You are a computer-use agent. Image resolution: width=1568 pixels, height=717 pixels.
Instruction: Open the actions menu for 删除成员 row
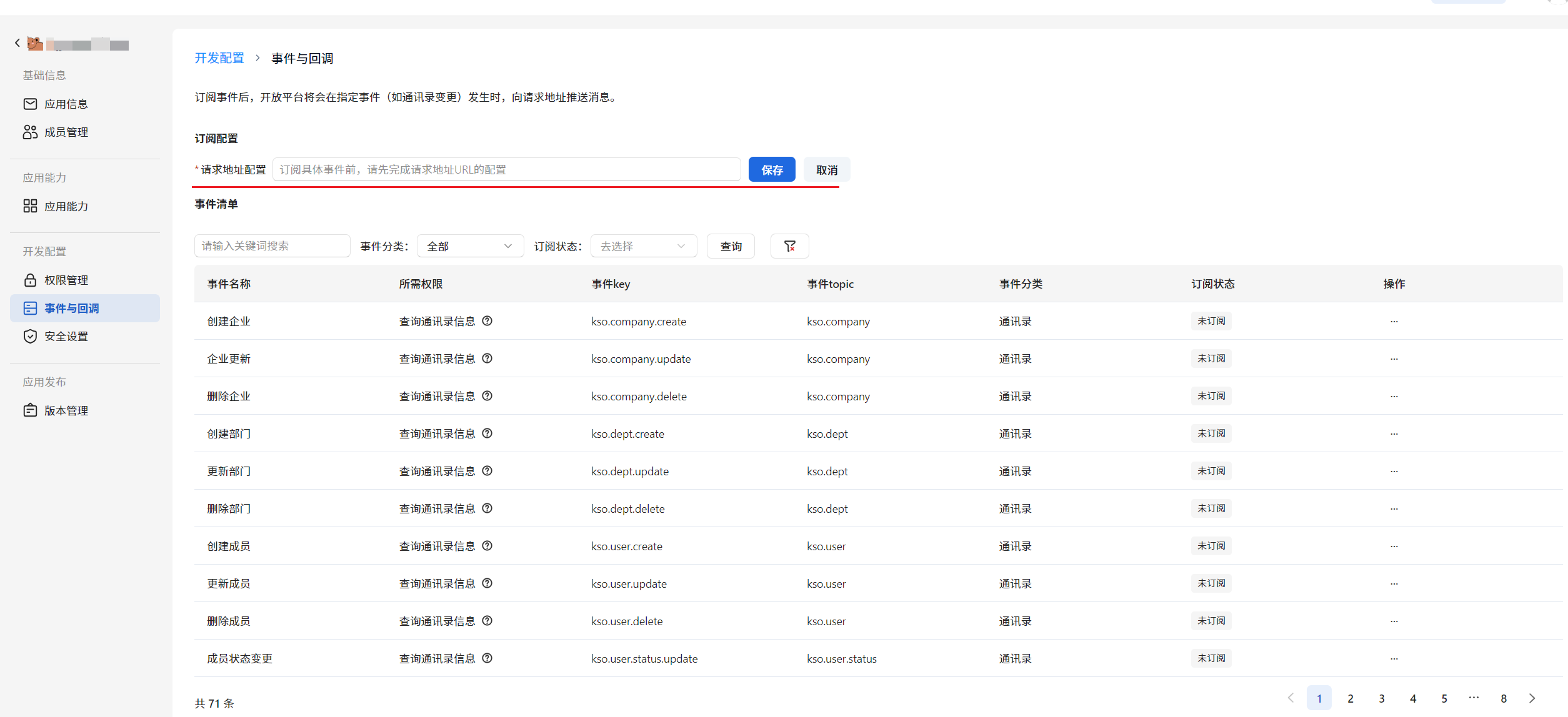1394,621
